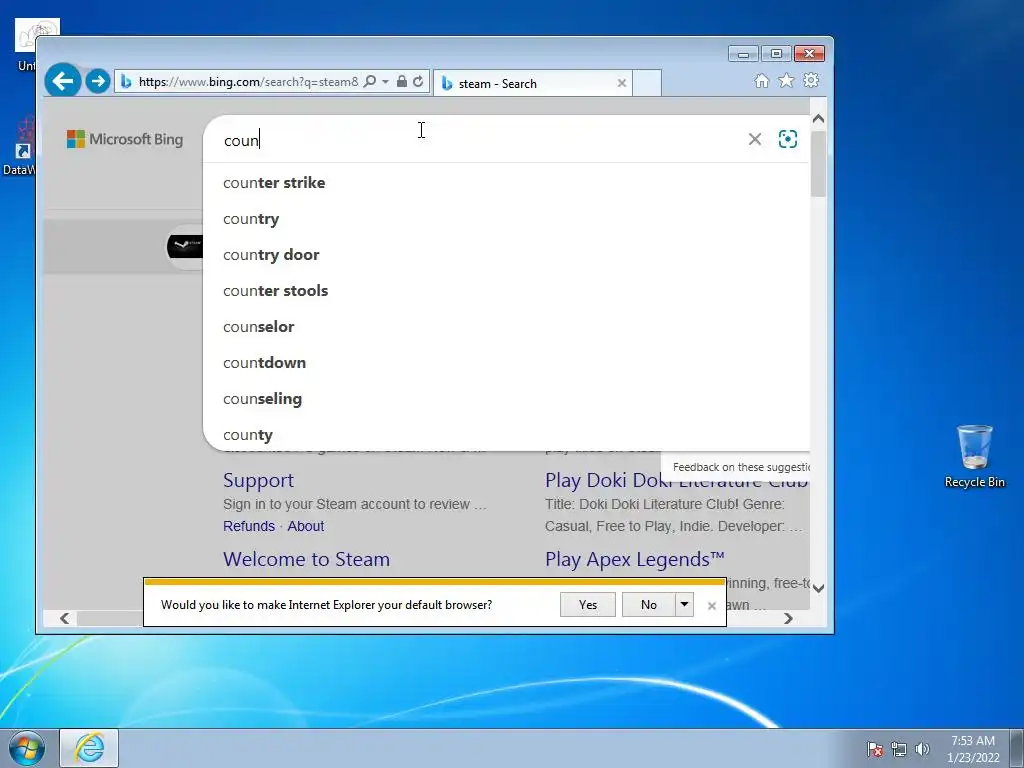This screenshot has width=1024, height=768.
Task: Choose the 'counseling' suggestion
Action: tap(507, 398)
